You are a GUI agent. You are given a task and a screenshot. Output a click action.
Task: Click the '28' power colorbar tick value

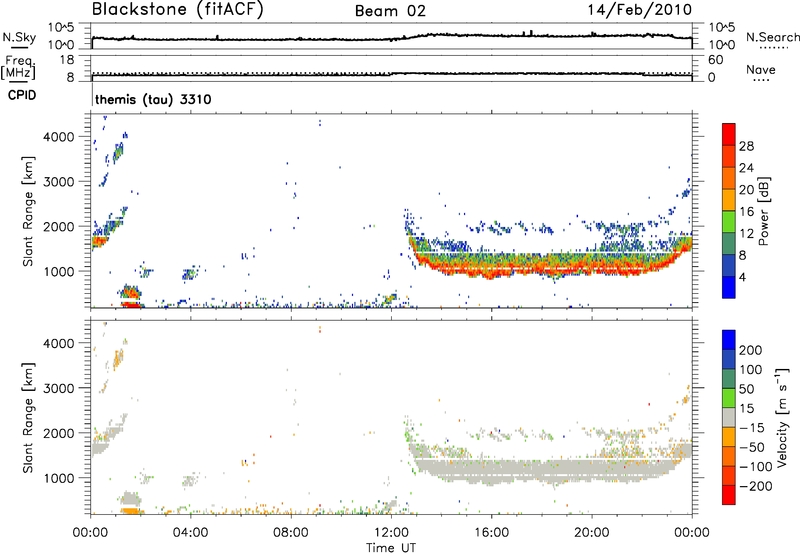point(746,146)
